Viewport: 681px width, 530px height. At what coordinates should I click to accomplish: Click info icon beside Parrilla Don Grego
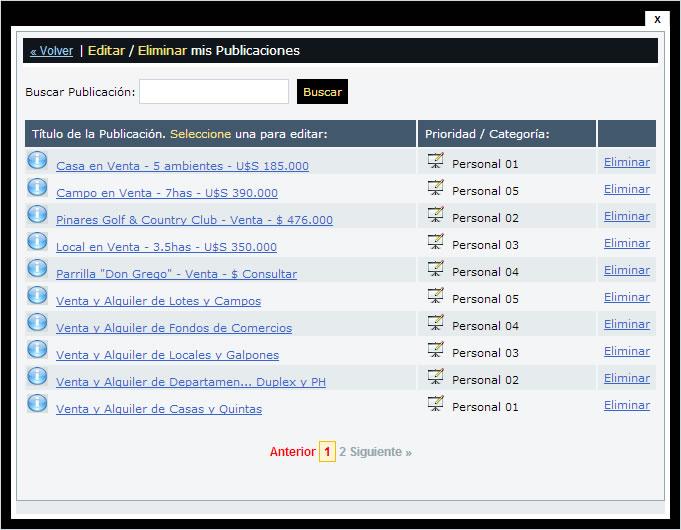point(37,268)
